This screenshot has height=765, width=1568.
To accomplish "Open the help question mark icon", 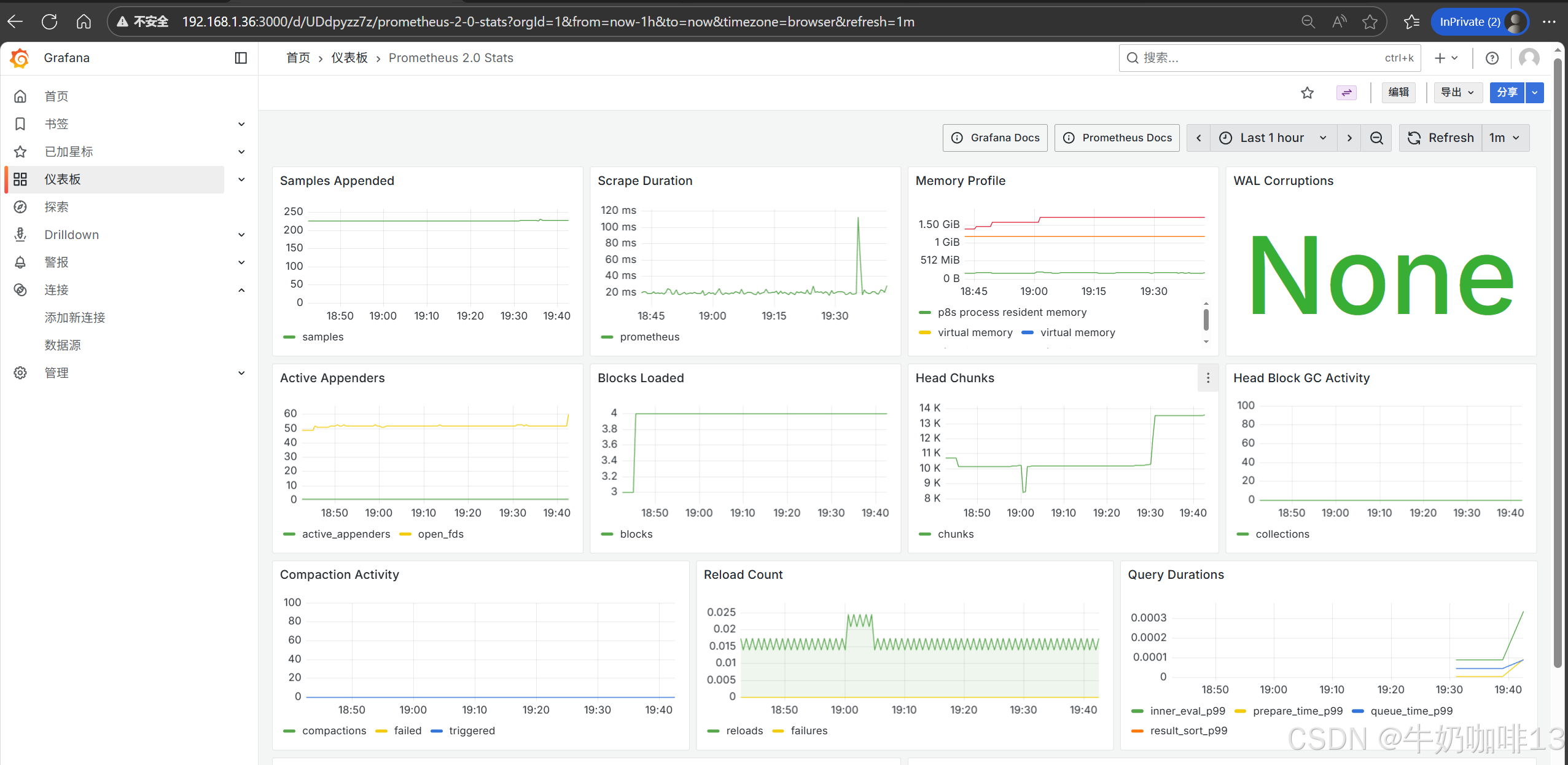I will [x=1492, y=58].
